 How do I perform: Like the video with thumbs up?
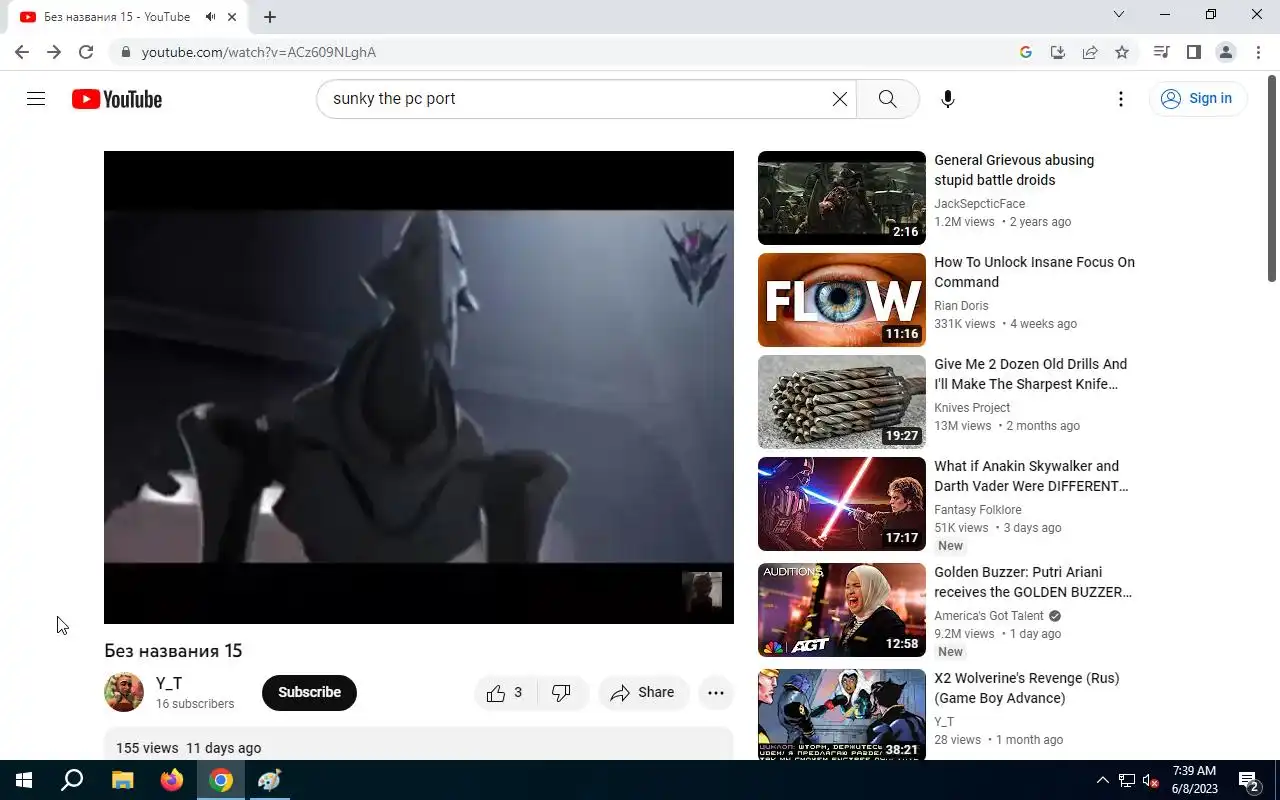(505, 692)
